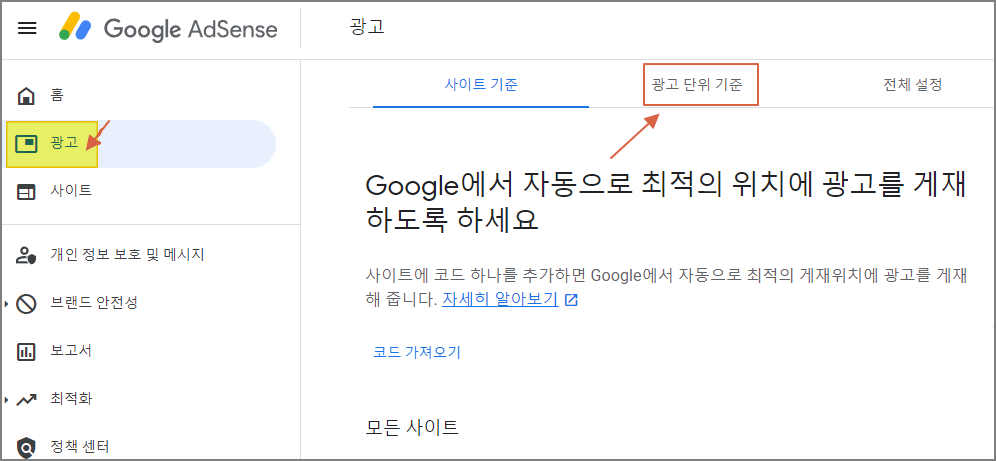The width and height of the screenshot is (996, 461).
Task: Click the 모든 사이트 heading
Action: point(412,427)
